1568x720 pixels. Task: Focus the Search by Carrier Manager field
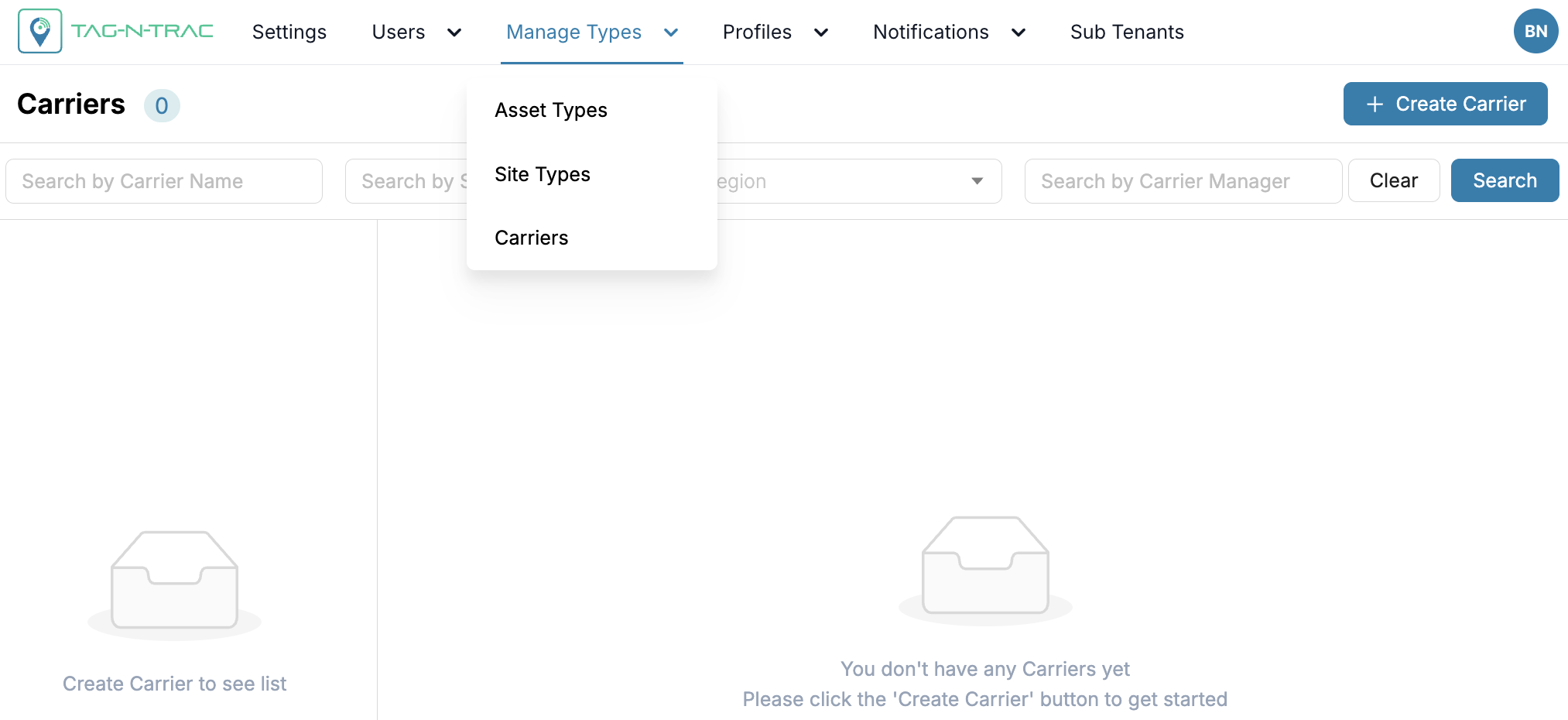(1183, 181)
